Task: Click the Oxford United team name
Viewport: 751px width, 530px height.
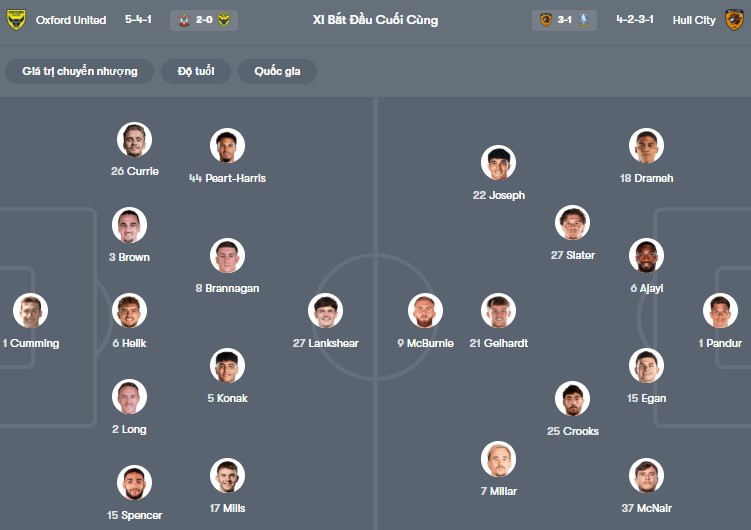Action: point(70,20)
